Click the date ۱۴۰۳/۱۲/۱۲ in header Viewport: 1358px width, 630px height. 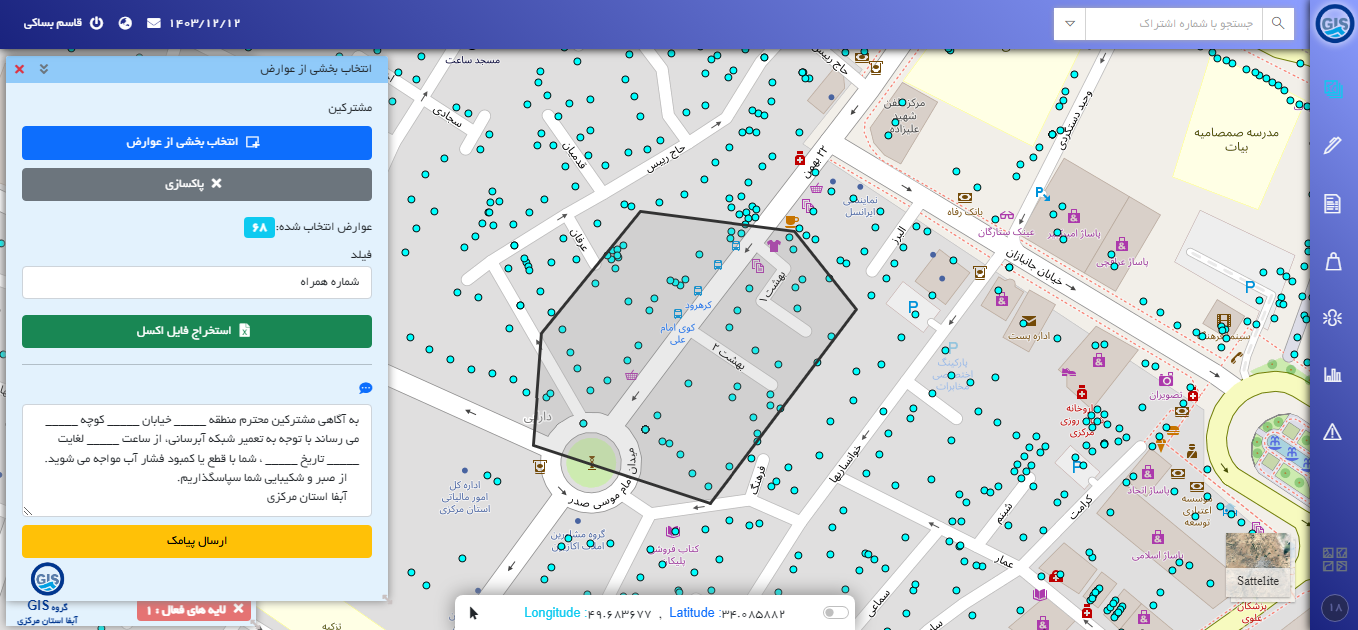pos(205,23)
